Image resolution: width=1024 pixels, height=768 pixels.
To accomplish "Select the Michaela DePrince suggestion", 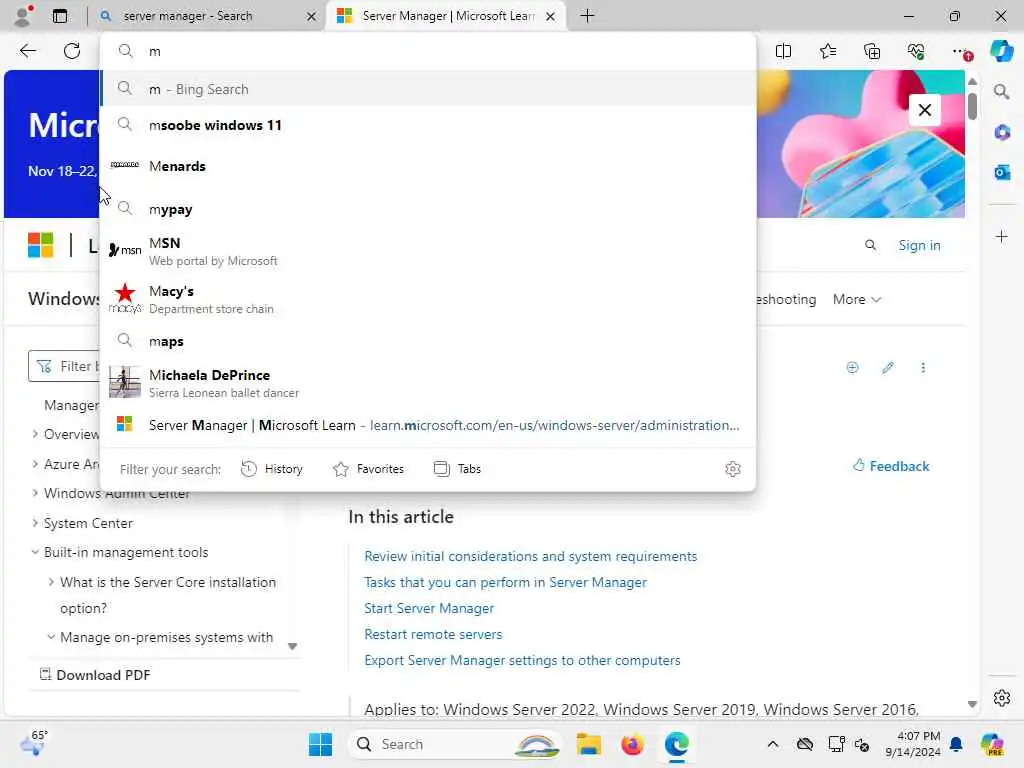I will (428, 383).
